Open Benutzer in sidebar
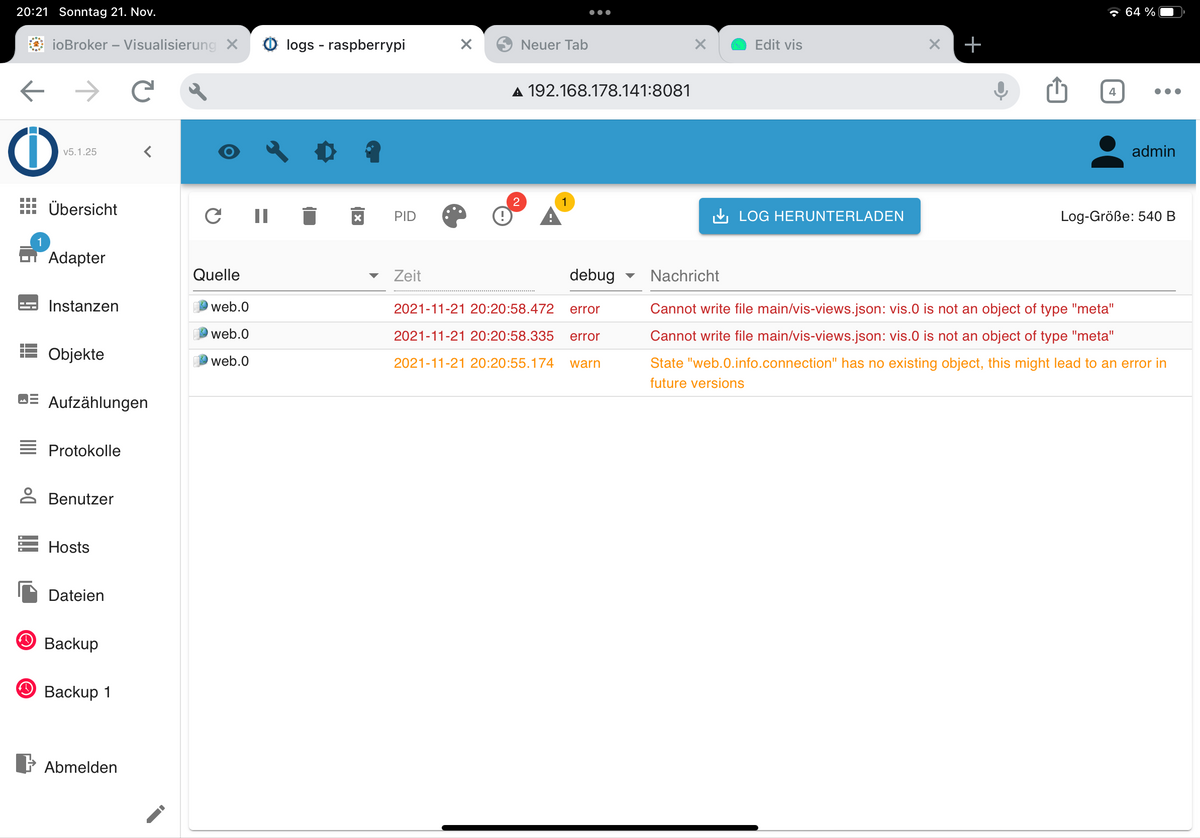Viewport: 1200px width, 838px height. [90, 498]
